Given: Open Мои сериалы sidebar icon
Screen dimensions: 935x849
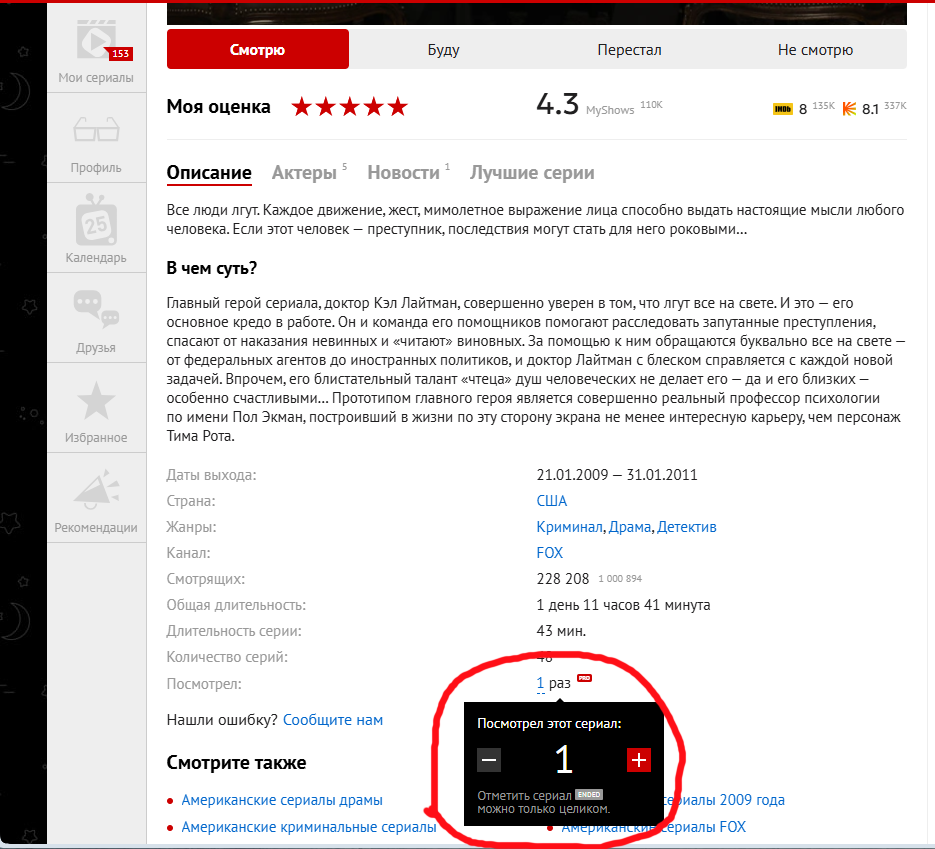Looking at the screenshot, I should click(x=96, y=42).
